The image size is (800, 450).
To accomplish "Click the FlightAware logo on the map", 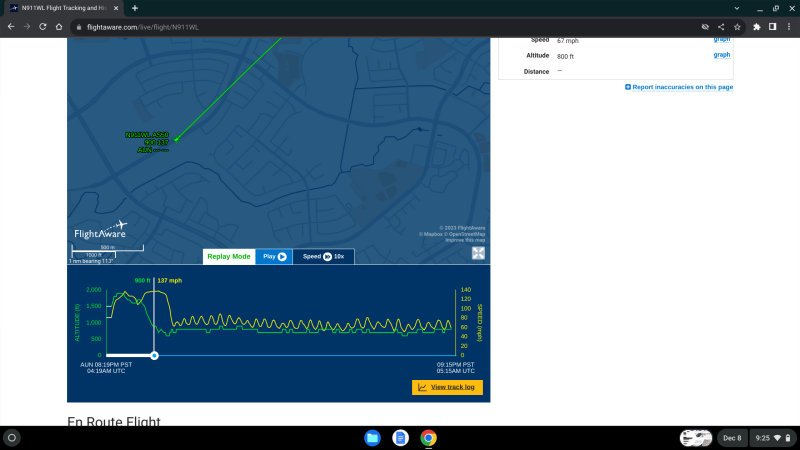I will [101, 231].
